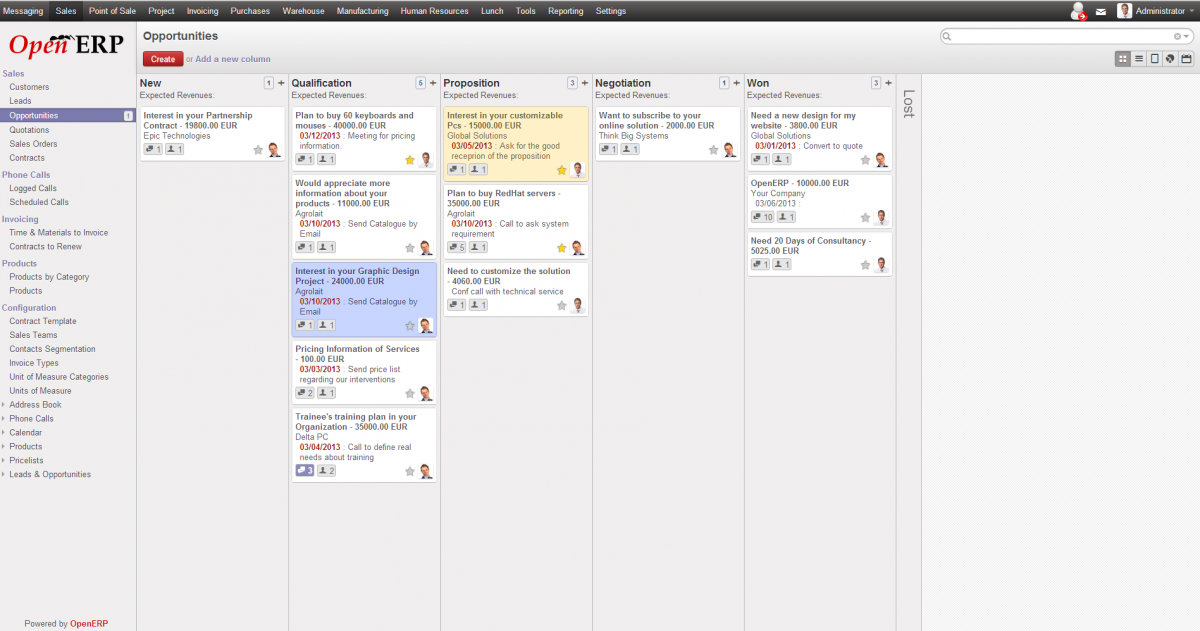Toggle star on Interest in your Partnership Contract card
Image resolution: width=1200 pixels, height=631 pixels.
click(x=258, y=150)
